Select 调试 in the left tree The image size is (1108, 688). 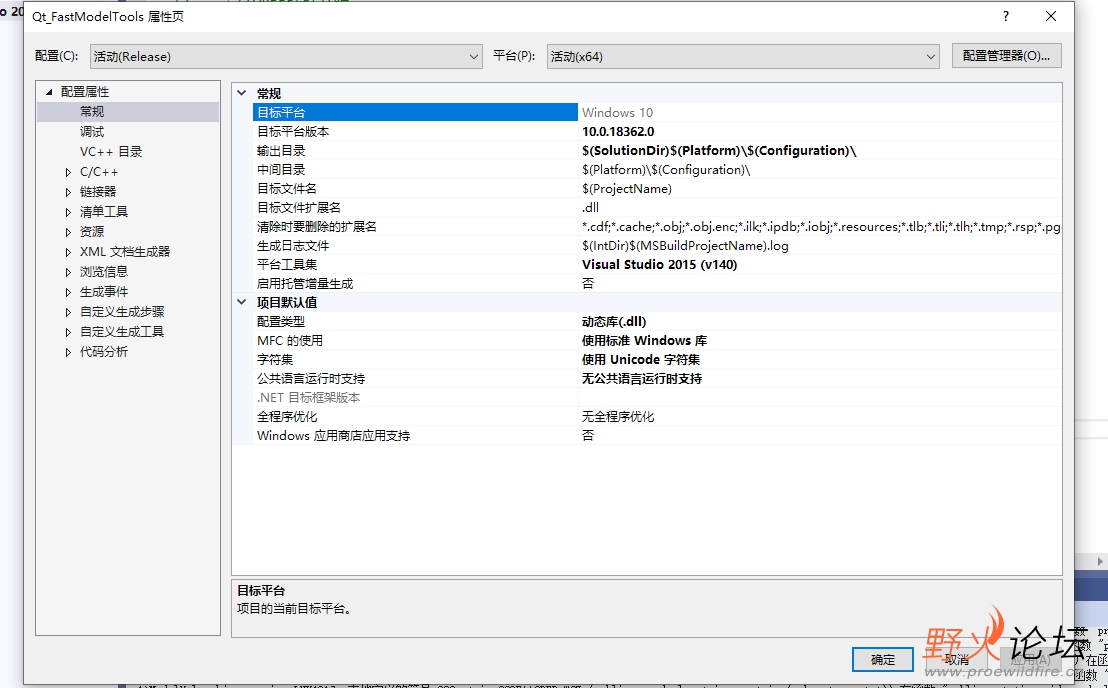92,131
